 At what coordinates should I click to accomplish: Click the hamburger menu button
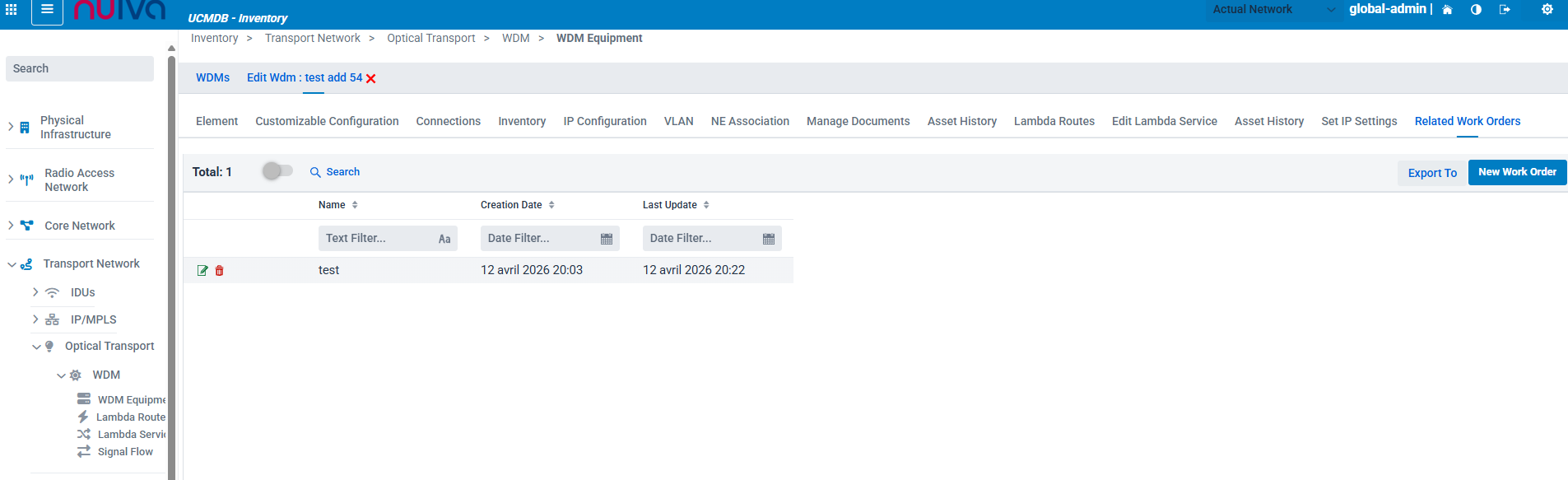pyautogui.click(x=47, y=10)
